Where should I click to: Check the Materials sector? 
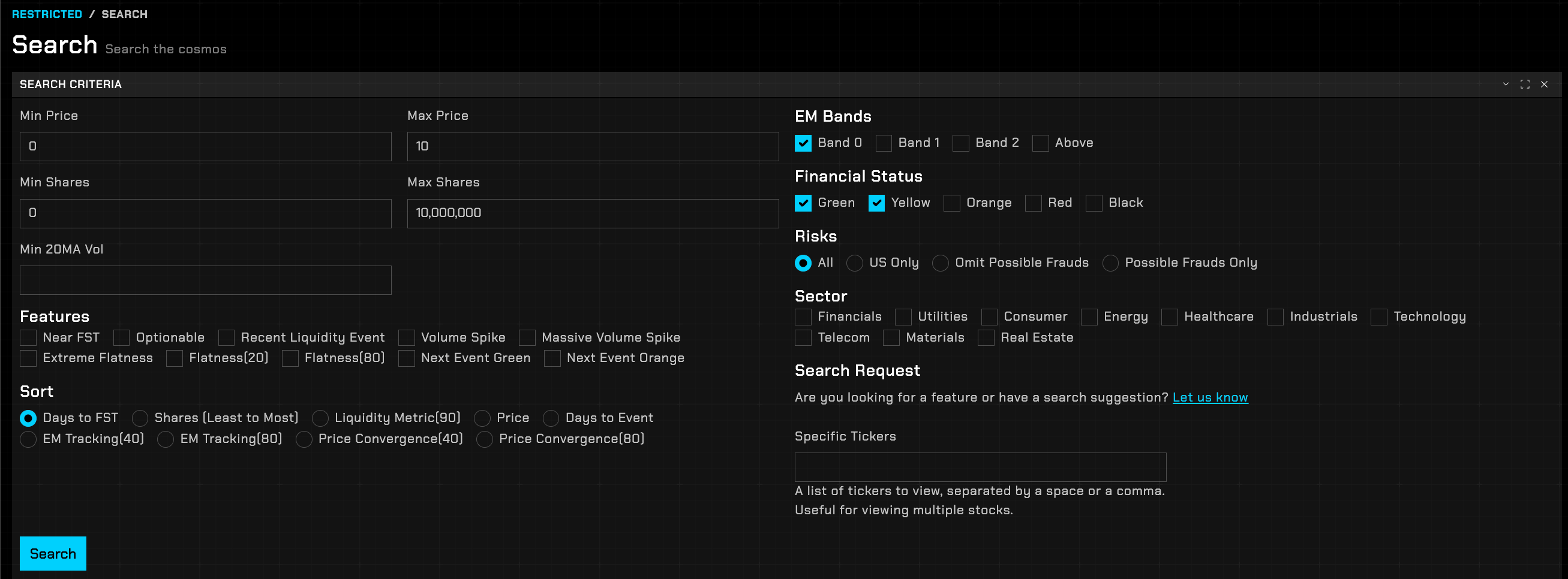891,337
